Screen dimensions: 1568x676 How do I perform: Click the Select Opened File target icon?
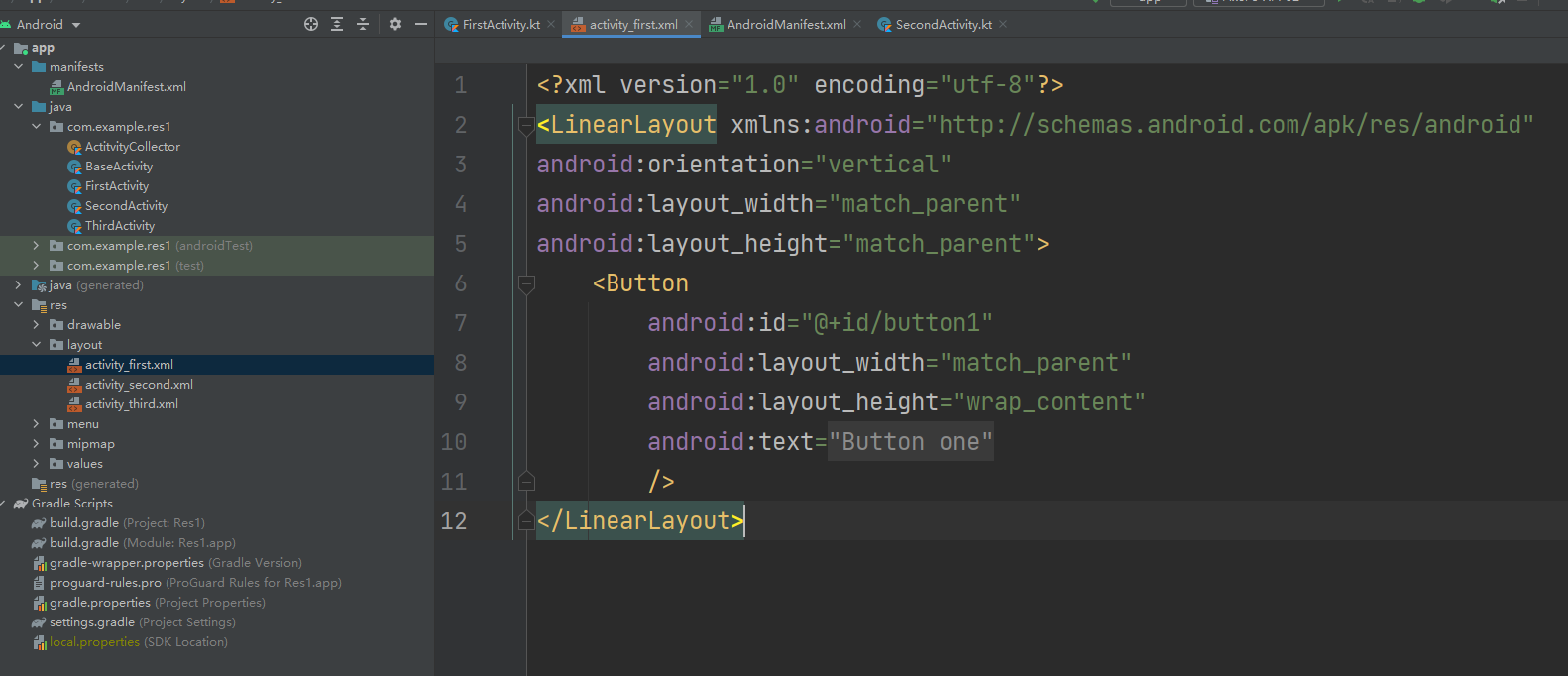[x=311, y=24]
